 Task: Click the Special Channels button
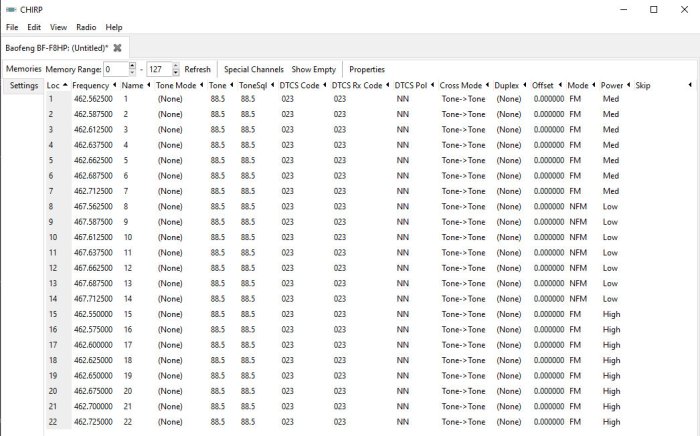254,69
